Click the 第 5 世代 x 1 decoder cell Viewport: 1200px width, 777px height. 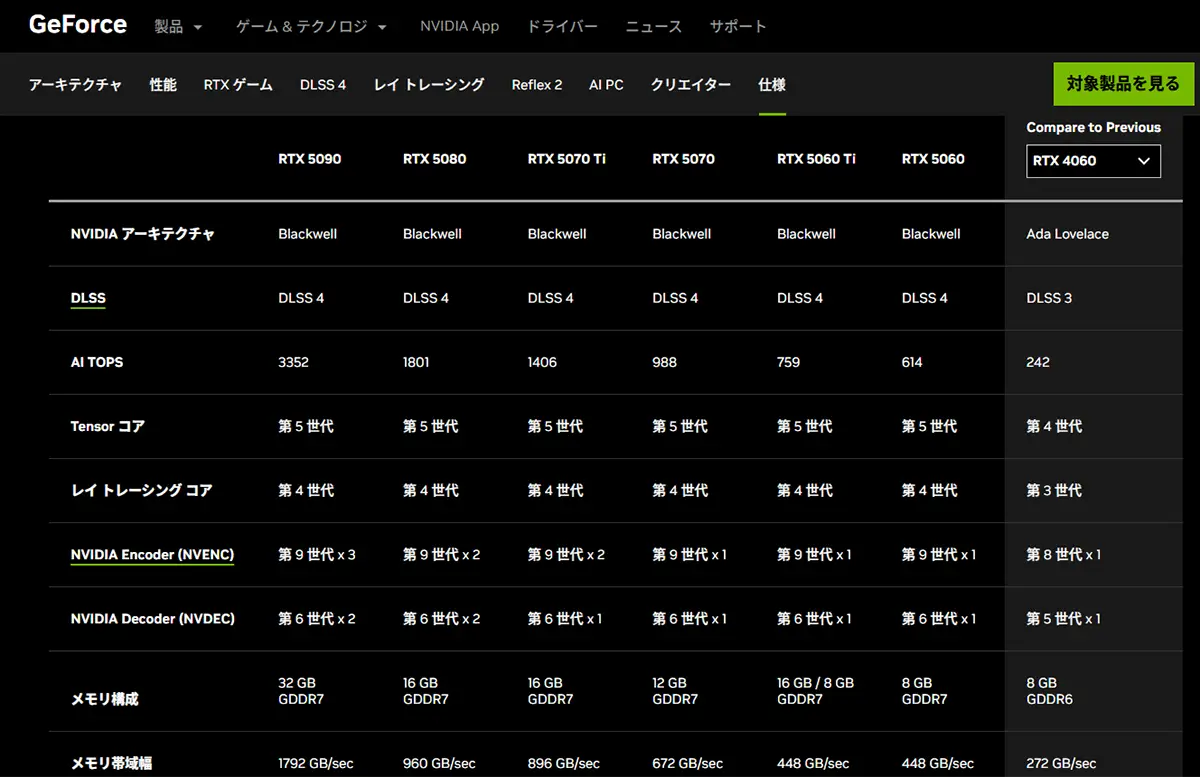coord(1064,618)
